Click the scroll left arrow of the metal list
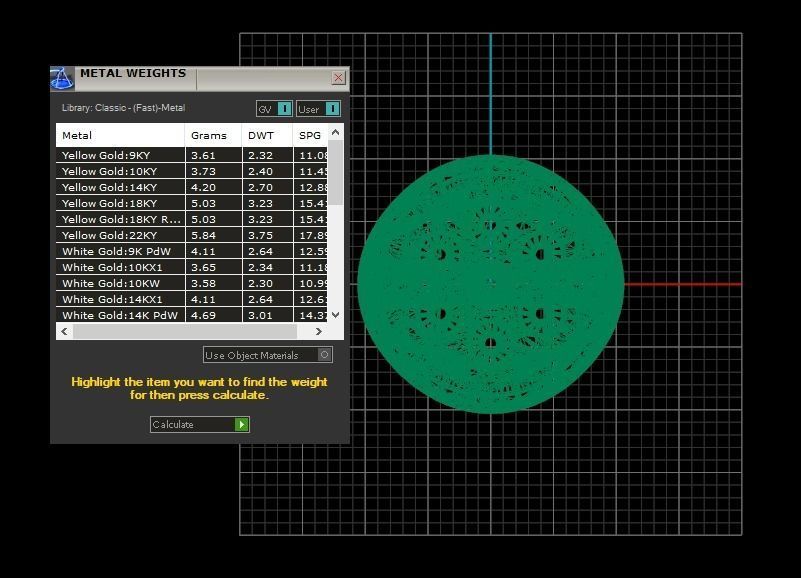The width and height of the screenshot is (801, 578). pyautogui.click(x=64, y=331)
